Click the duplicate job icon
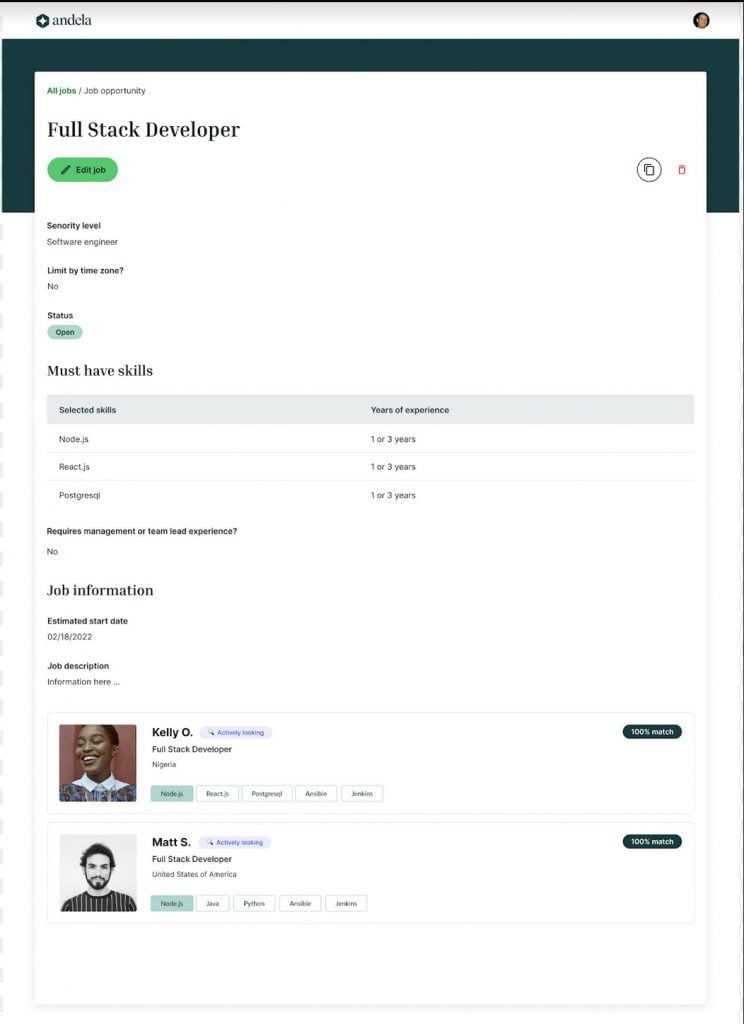Image resolution: width=744 pixels, height=1024 pixels. click(x=648, y=170)
